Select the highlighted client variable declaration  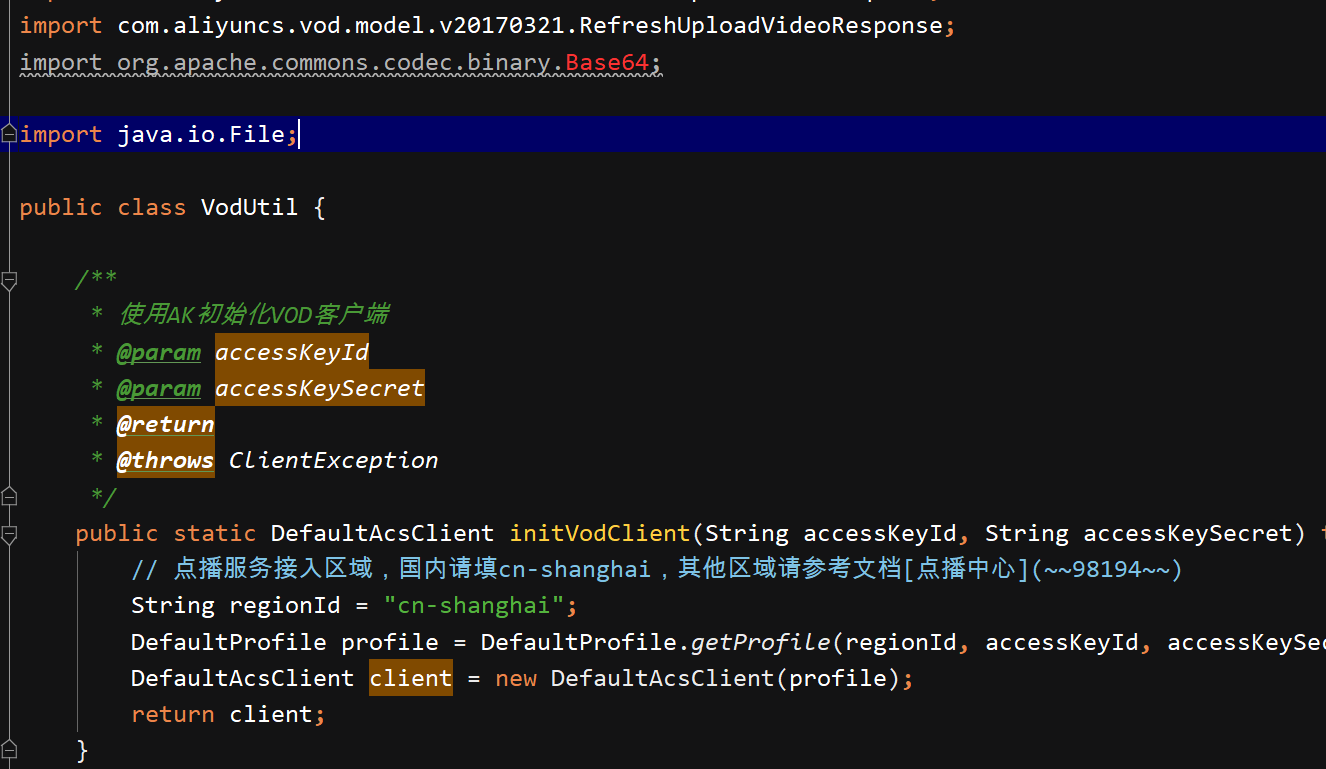[410, 678]
